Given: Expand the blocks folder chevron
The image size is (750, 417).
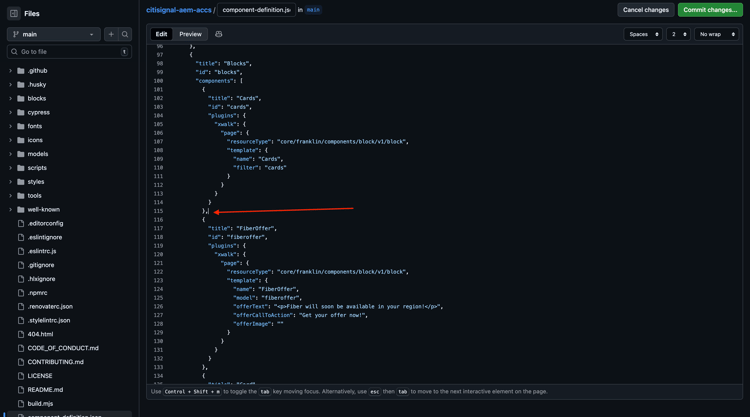Looking at the screenshot, I should [11, 99].
